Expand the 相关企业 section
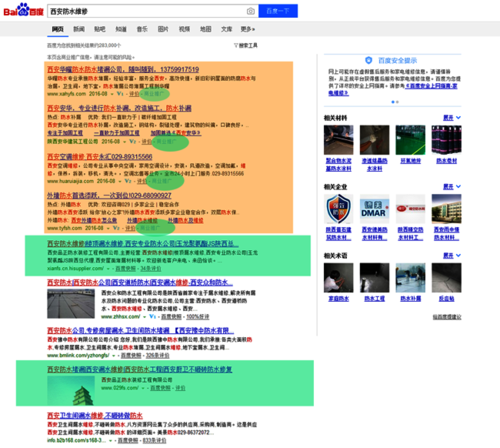 point(452,186)
